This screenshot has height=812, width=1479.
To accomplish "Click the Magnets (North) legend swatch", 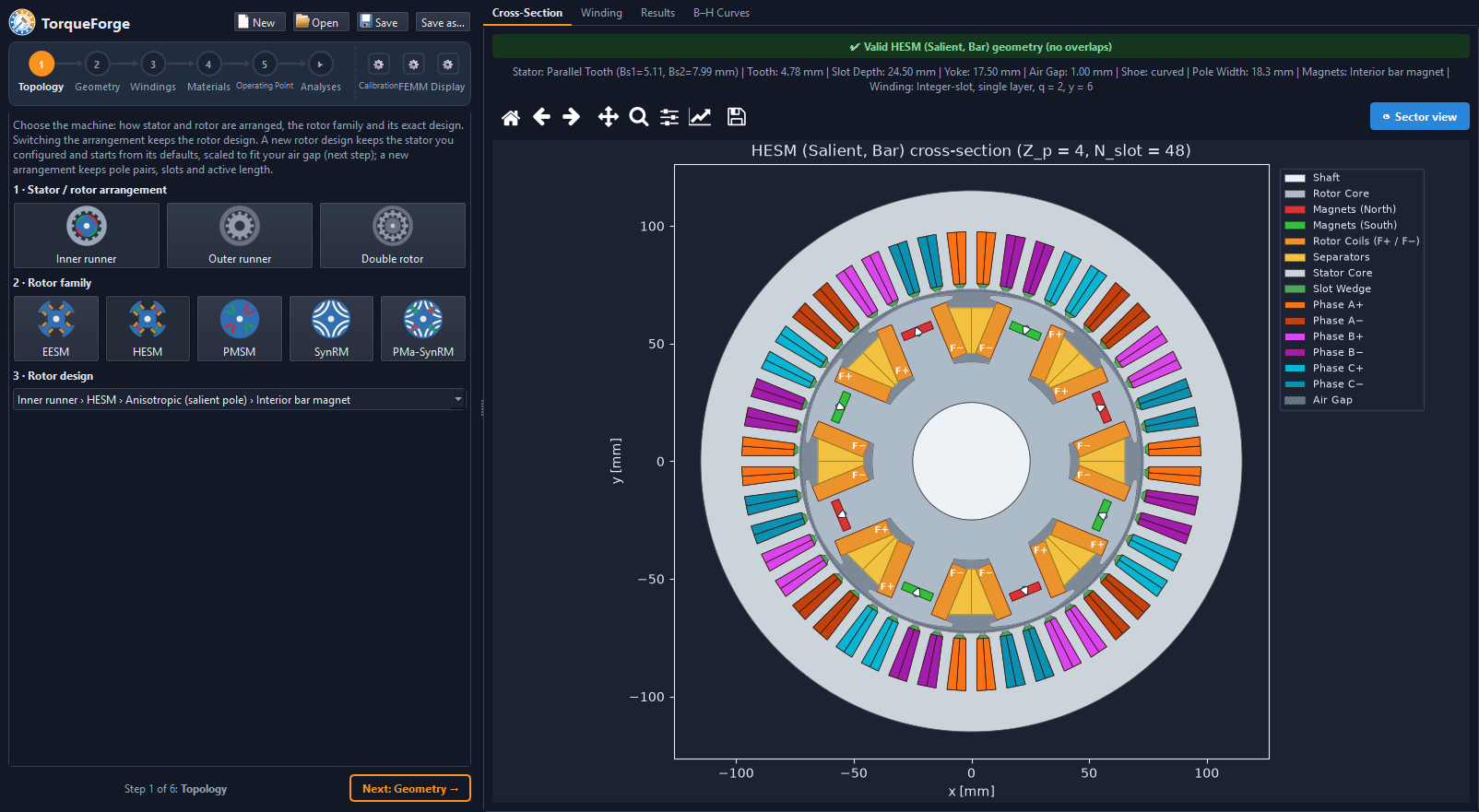I will (1296, 209).
